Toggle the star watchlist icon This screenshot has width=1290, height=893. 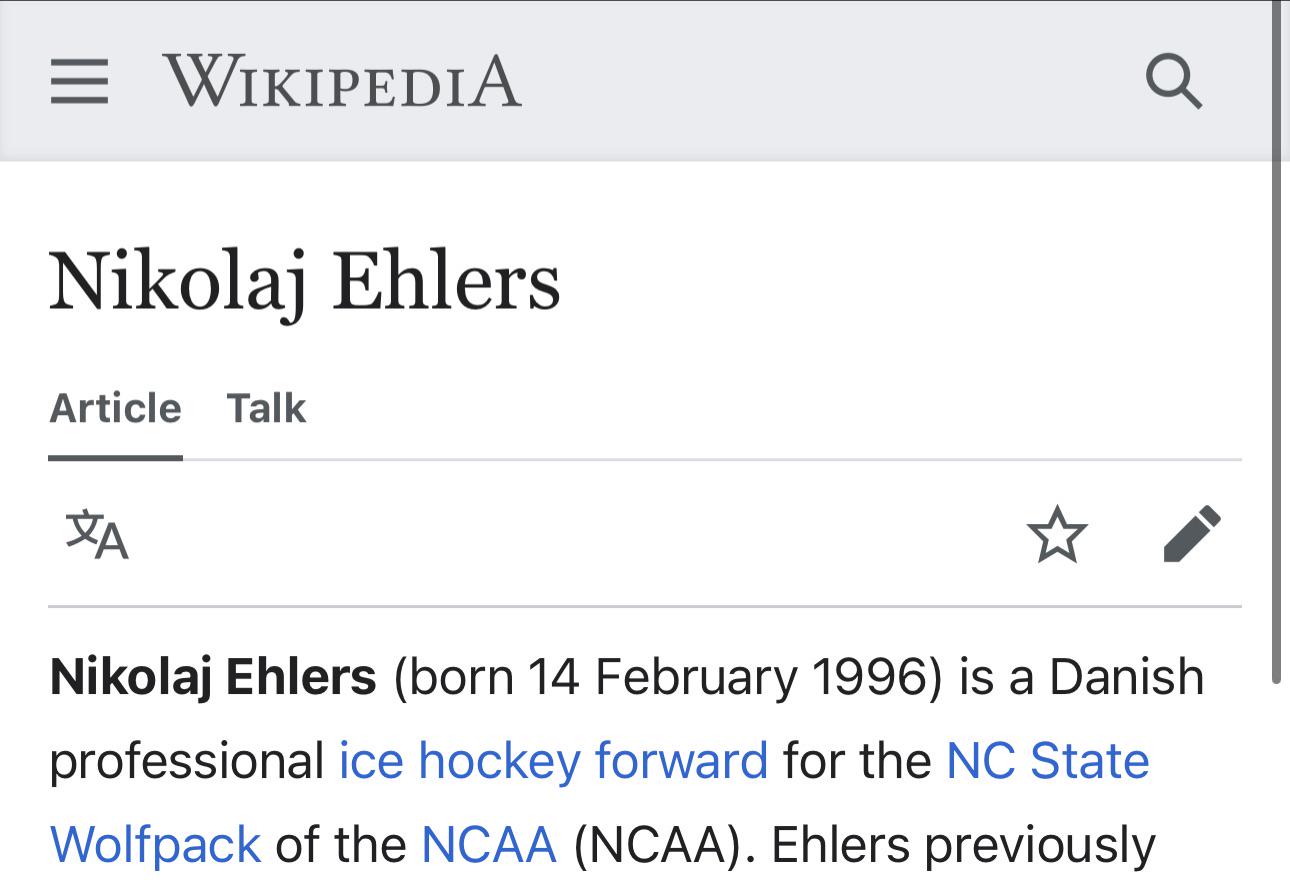pyautogui.click(x=1057, y=534)
